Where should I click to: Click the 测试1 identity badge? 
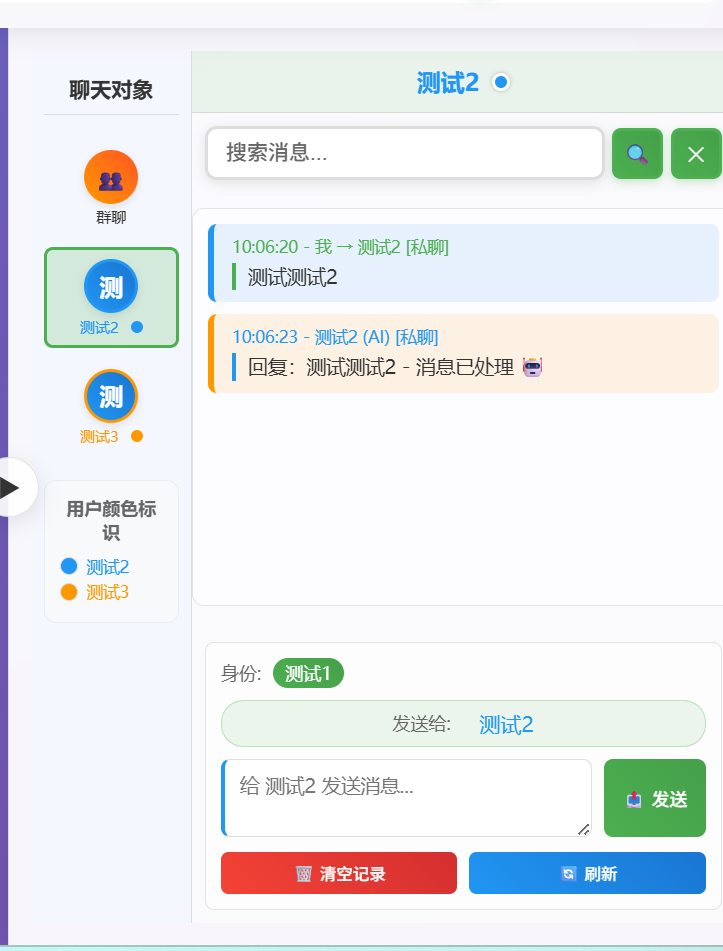(x=308, y=674)
